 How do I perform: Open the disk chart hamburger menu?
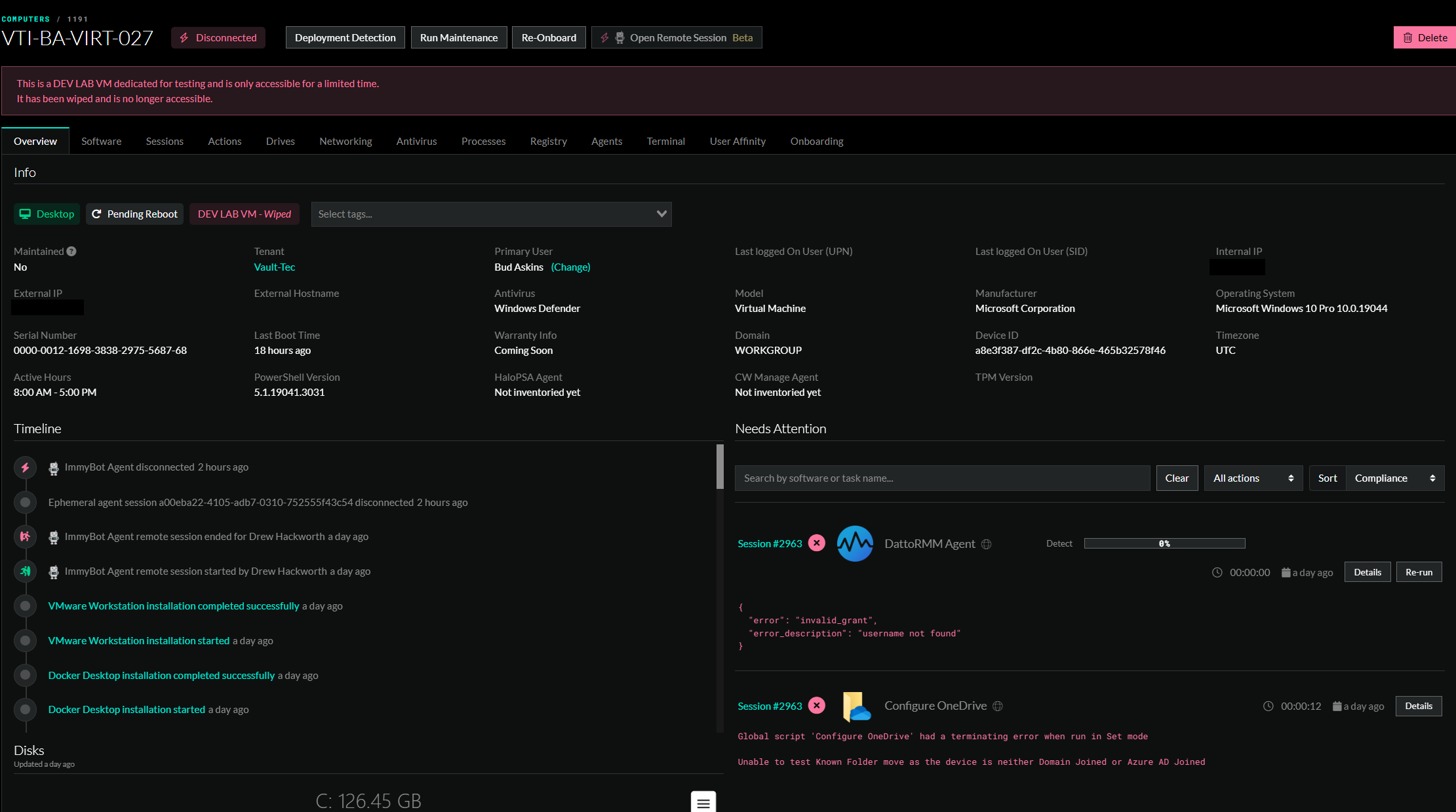[703, 803]
